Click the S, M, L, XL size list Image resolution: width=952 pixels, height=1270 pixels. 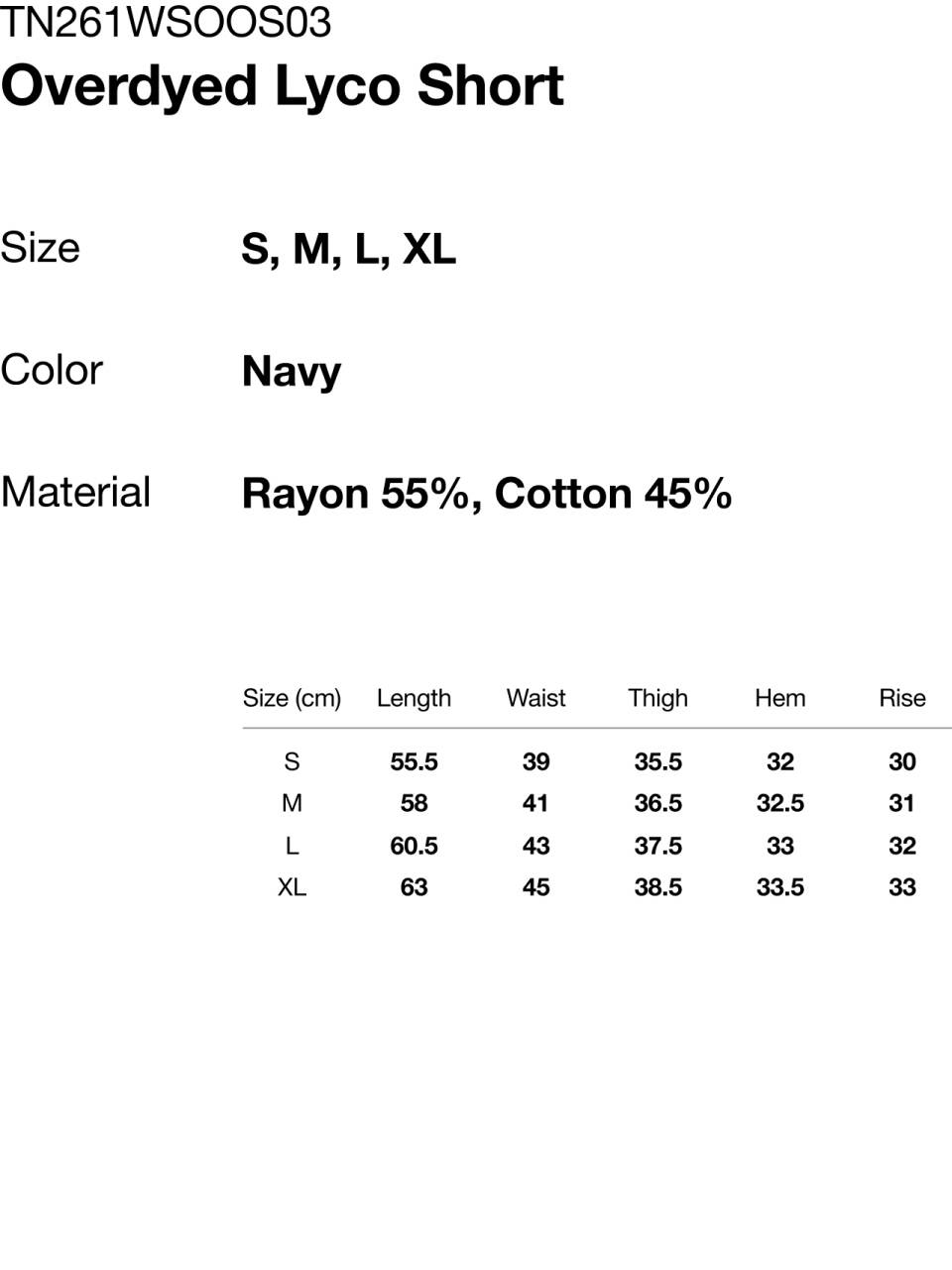349,249
